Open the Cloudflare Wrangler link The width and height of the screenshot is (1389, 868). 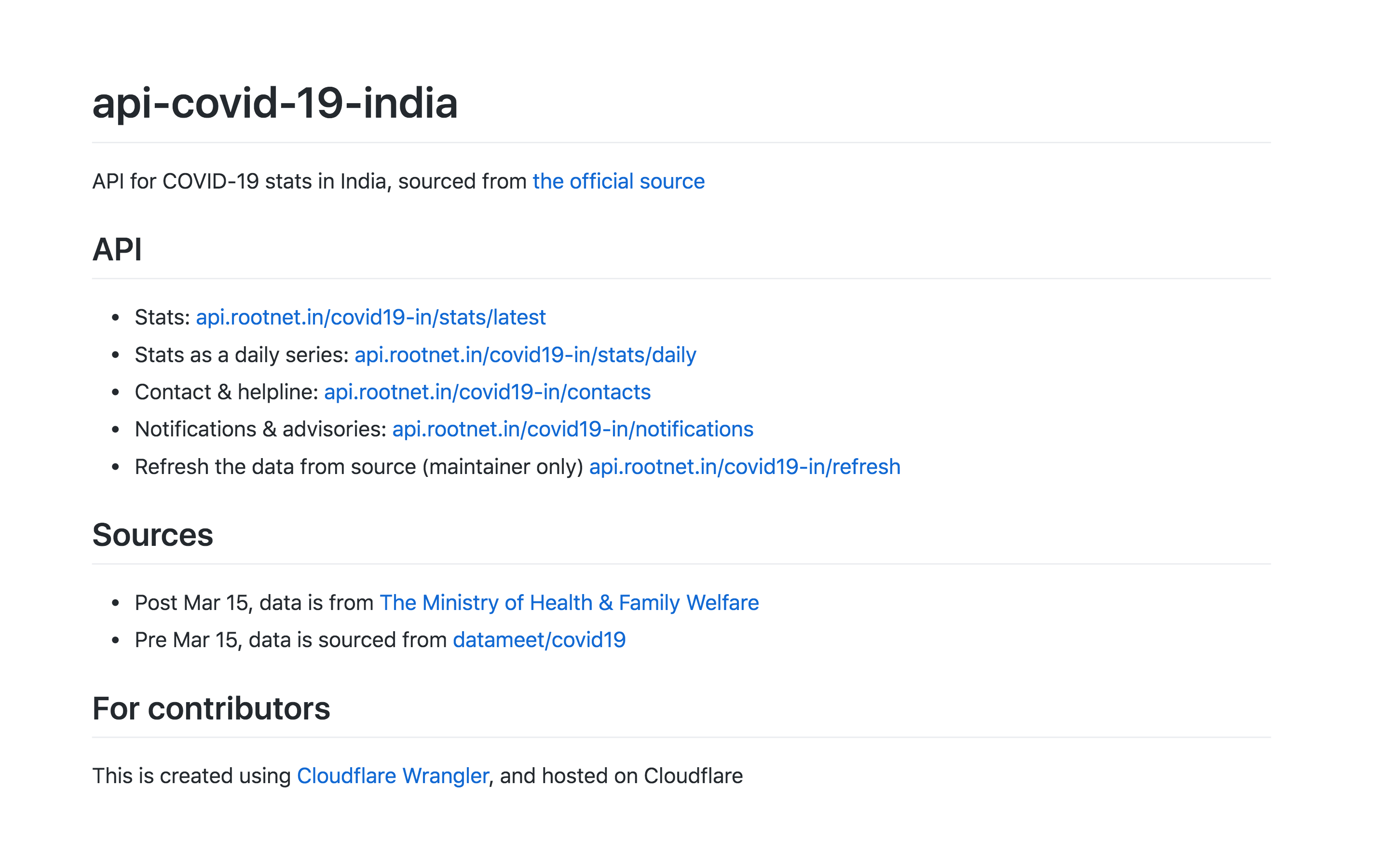(393, 776)
